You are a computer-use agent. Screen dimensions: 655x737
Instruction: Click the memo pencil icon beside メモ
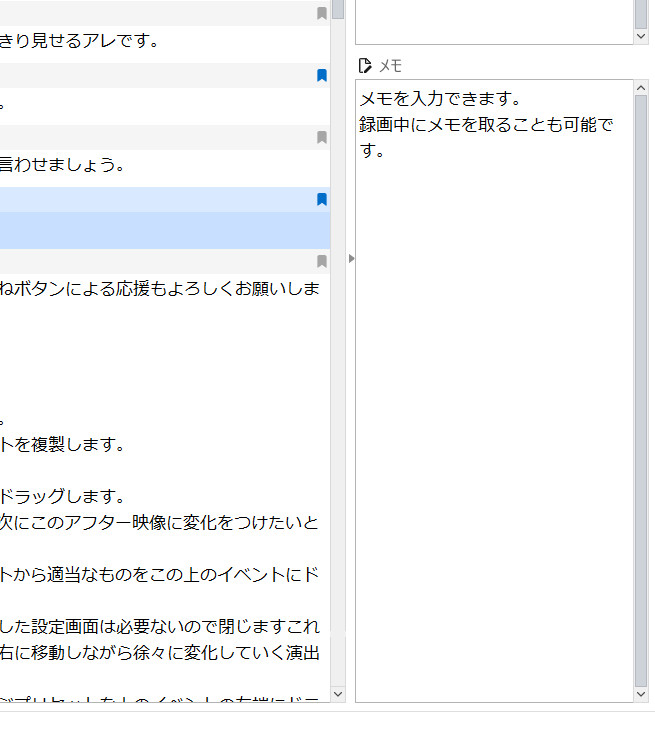coord(366,66)
